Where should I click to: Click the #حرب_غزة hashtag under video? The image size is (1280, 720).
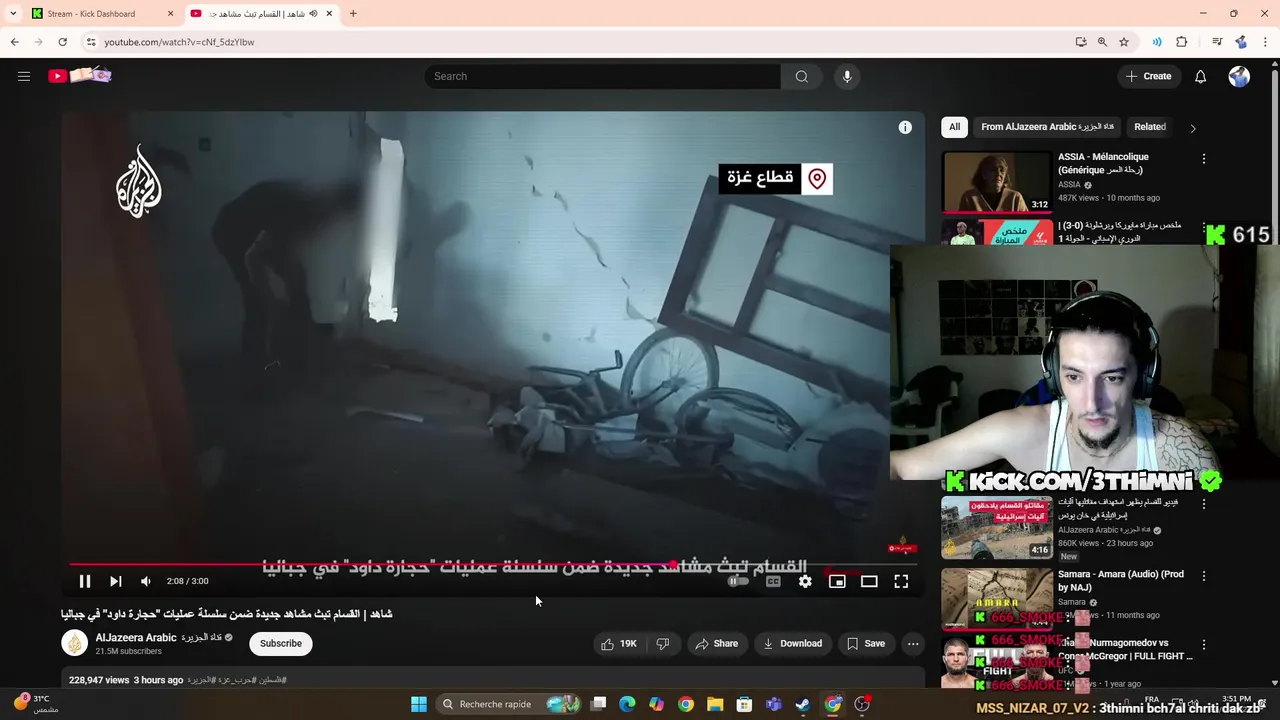point(238,680)
